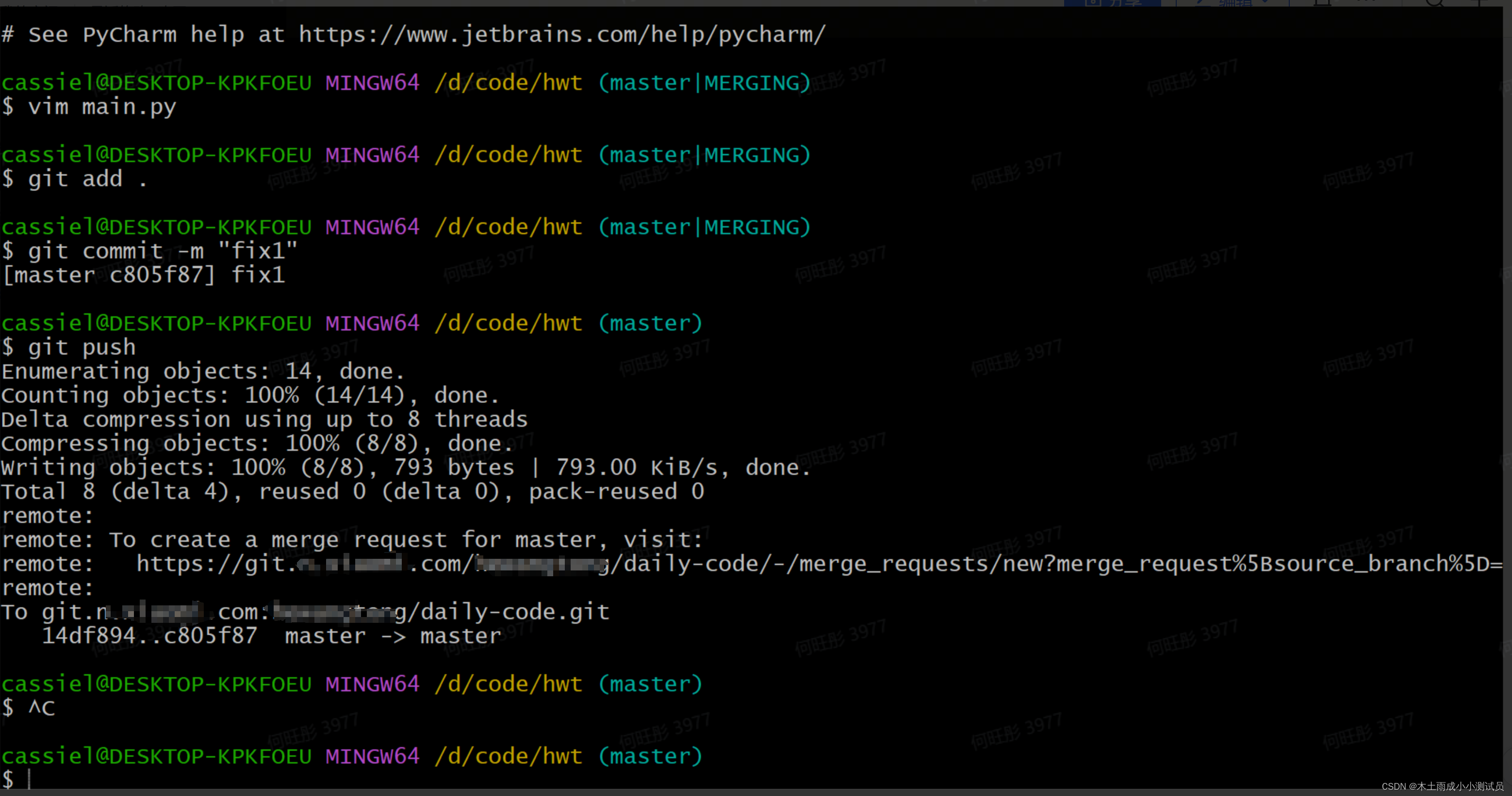Click the '^C' interrupted prompt line

coord(28,708)
